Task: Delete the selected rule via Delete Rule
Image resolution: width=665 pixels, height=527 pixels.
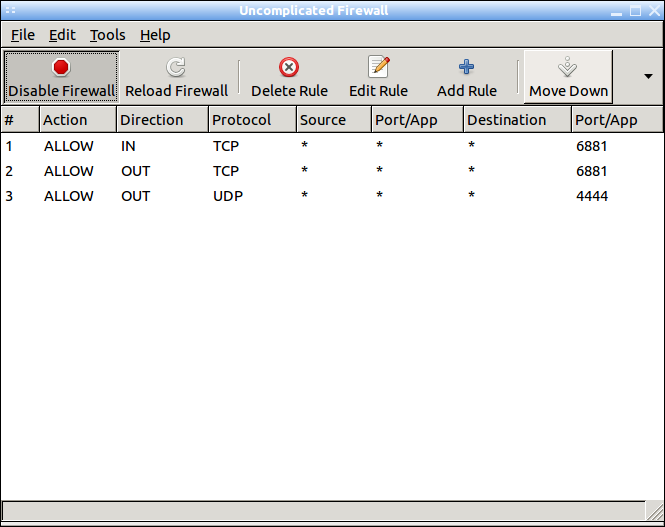Action: [289, 77]
